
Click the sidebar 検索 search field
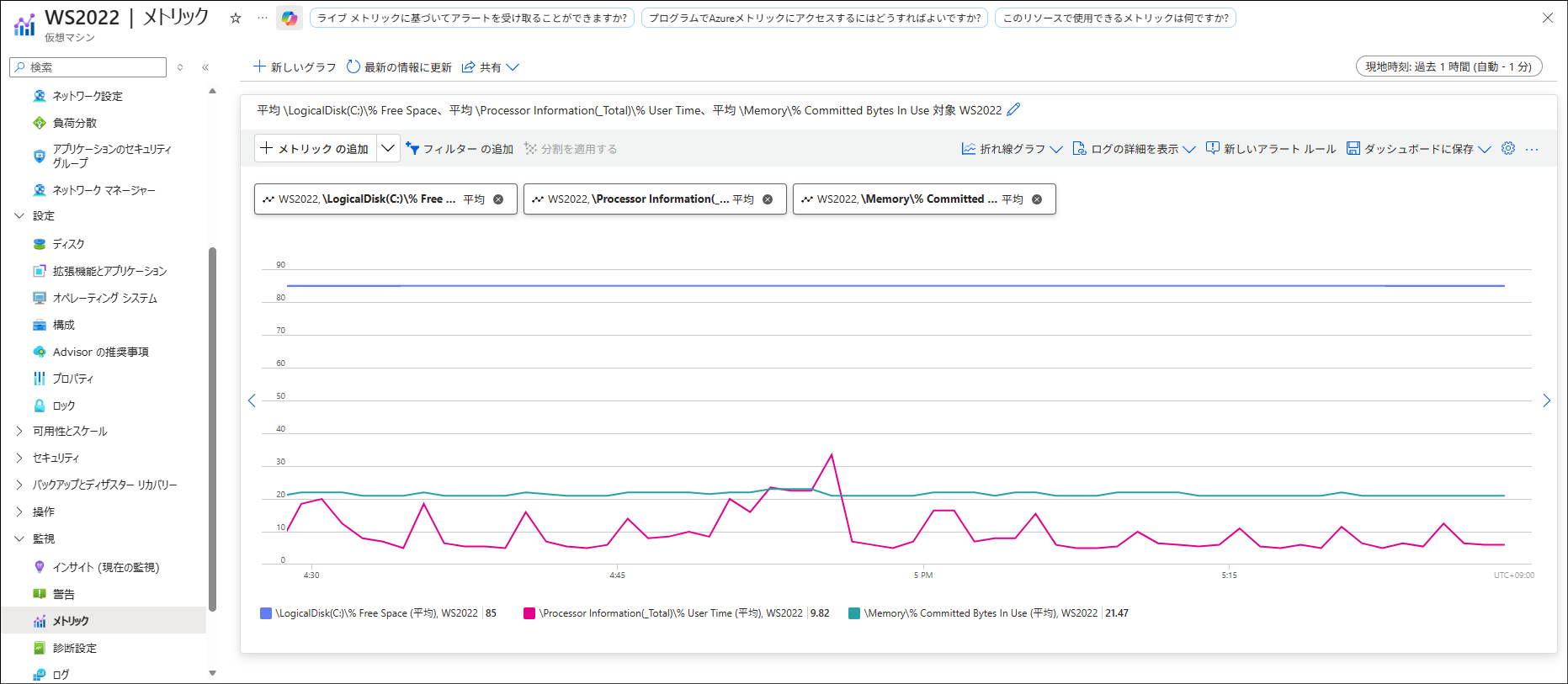click(x=88, y=67)
